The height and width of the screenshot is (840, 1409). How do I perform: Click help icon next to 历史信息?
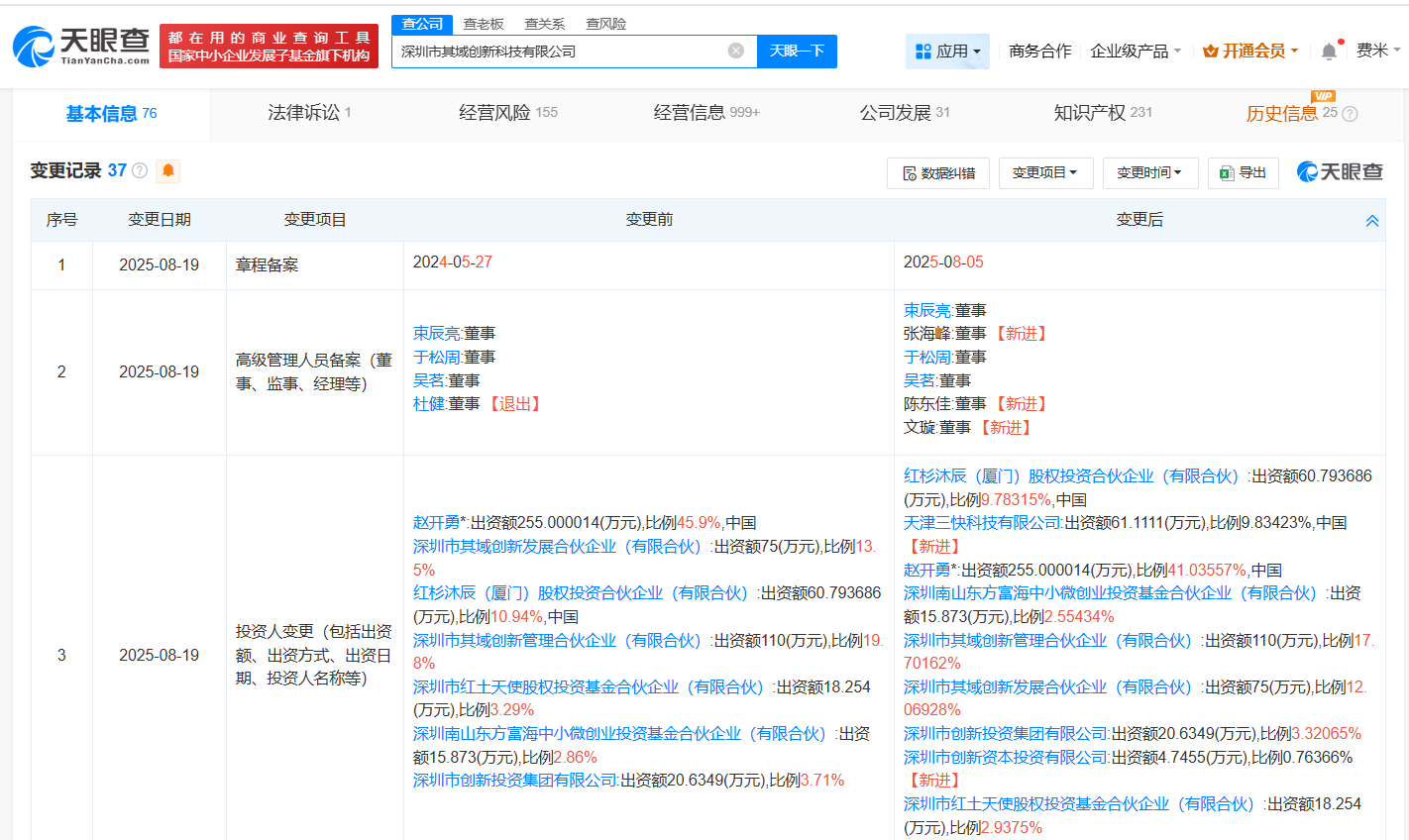click(1350, 114)
